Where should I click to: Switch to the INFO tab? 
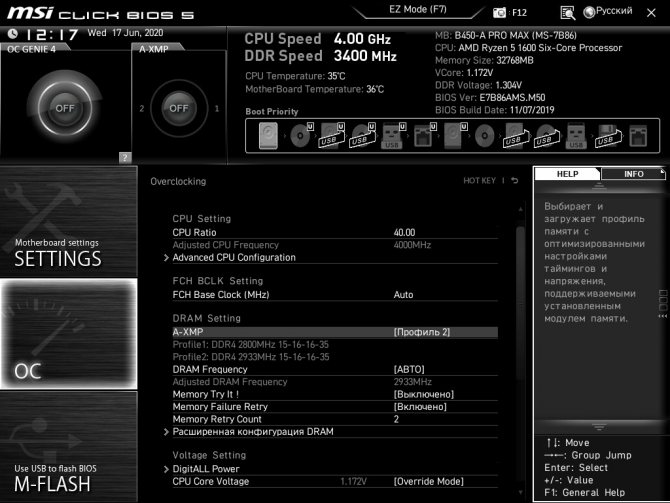coord(633,174)
